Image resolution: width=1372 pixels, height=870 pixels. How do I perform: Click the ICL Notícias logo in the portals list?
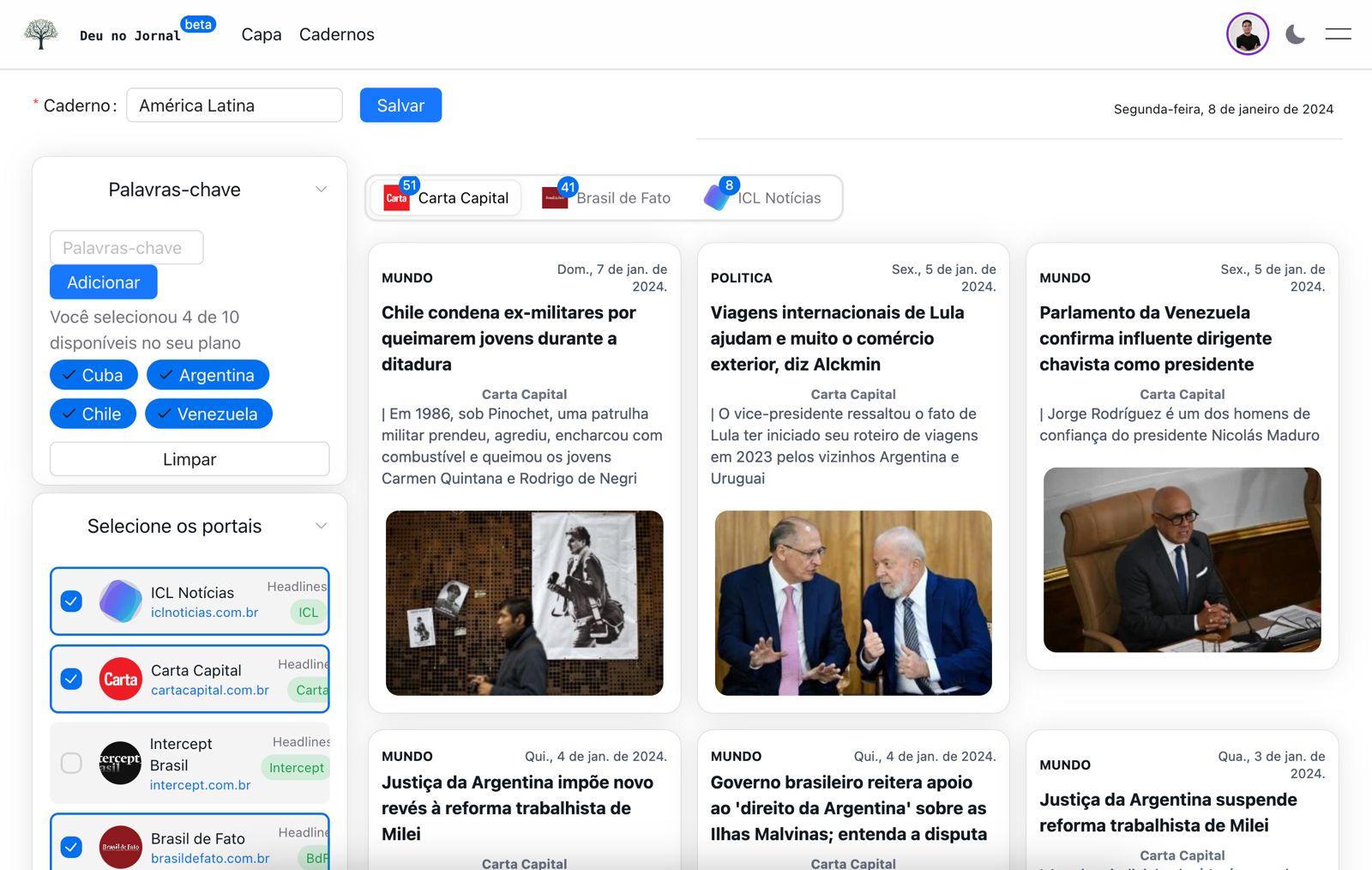(121, 601)
